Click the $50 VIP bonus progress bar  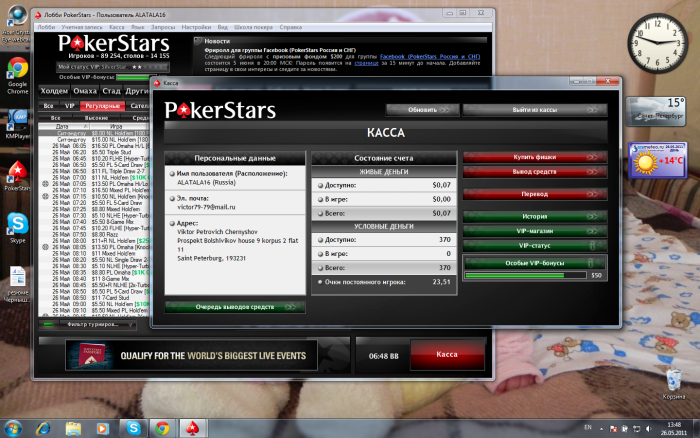pyautogui.click(x=525, y=275)
